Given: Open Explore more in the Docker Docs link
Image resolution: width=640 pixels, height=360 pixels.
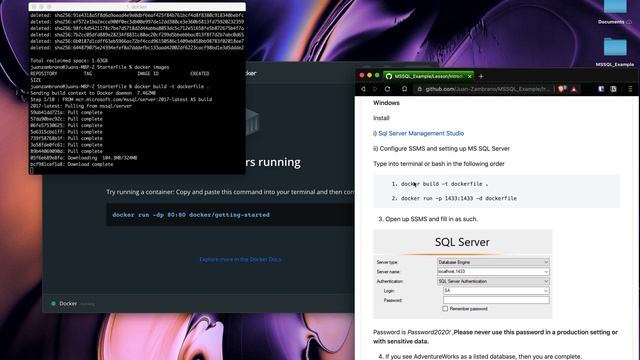Looking at the screenshot, I should pos(240,260).
